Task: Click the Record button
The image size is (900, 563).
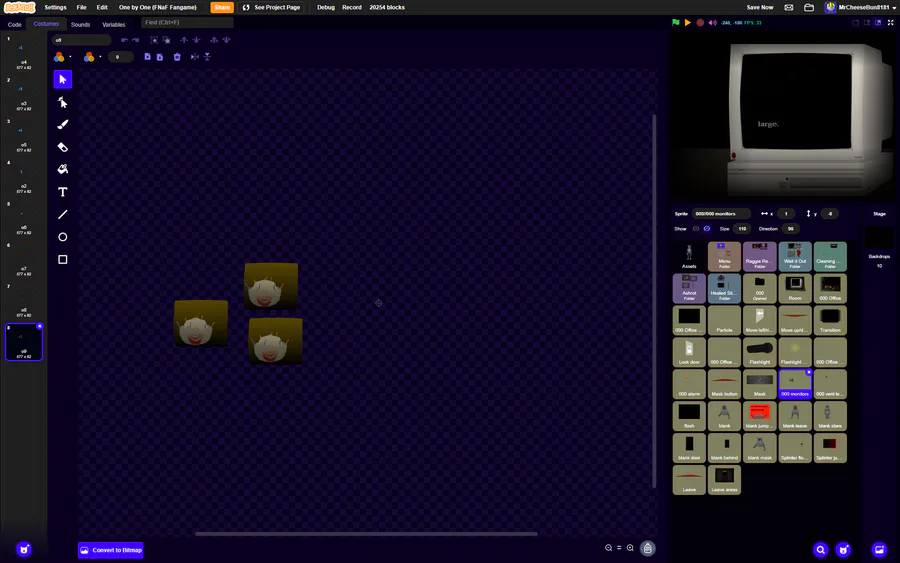Action: (x=352, y=7)
